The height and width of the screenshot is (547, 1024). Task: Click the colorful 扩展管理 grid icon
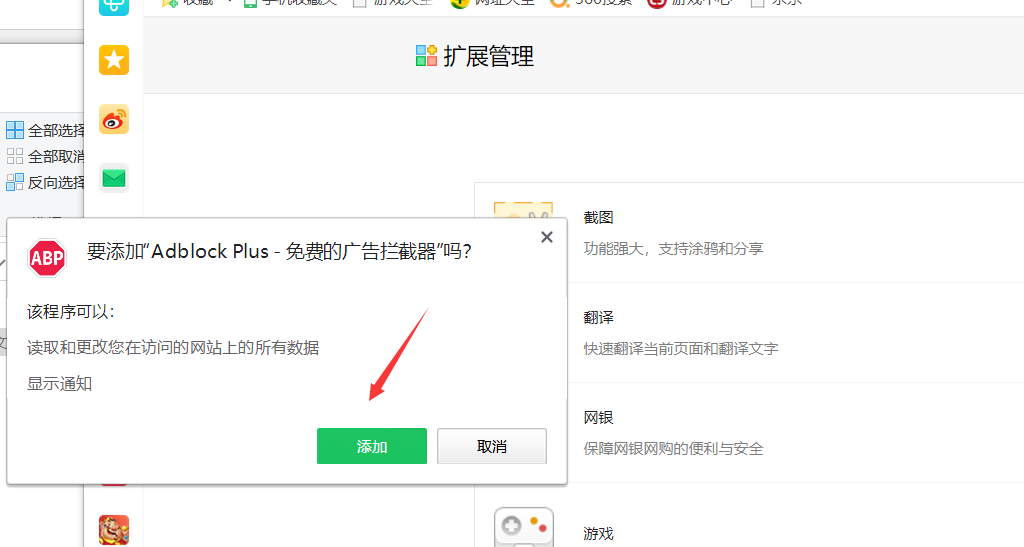tap(426, 56)
